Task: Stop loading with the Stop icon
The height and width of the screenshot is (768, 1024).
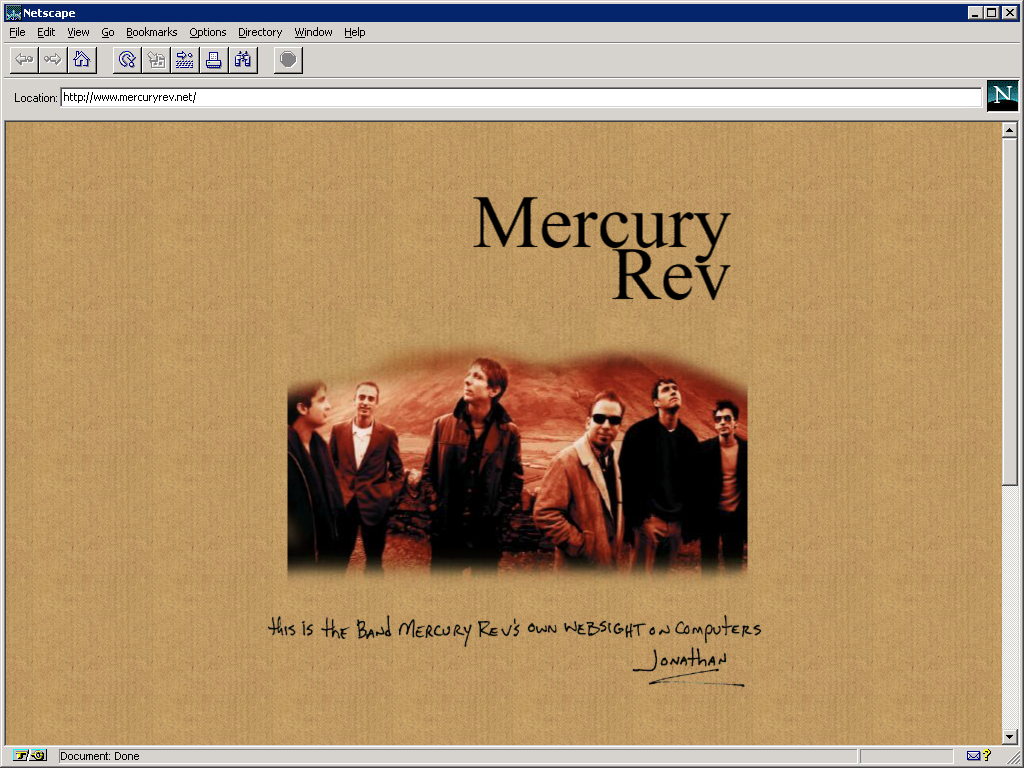Action: pyautogui.click(x=288, y=60)
